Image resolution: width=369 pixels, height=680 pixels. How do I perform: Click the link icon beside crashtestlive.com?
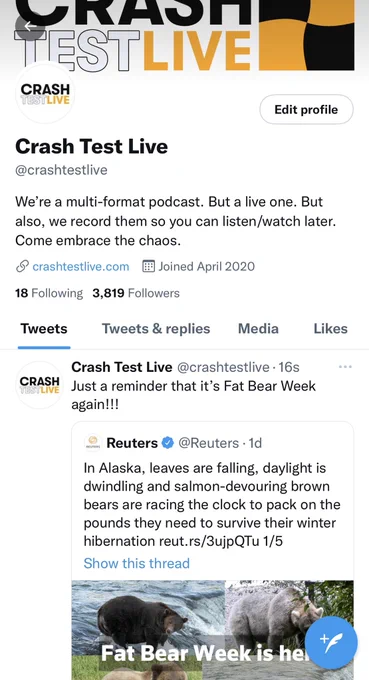click(22, 266)
